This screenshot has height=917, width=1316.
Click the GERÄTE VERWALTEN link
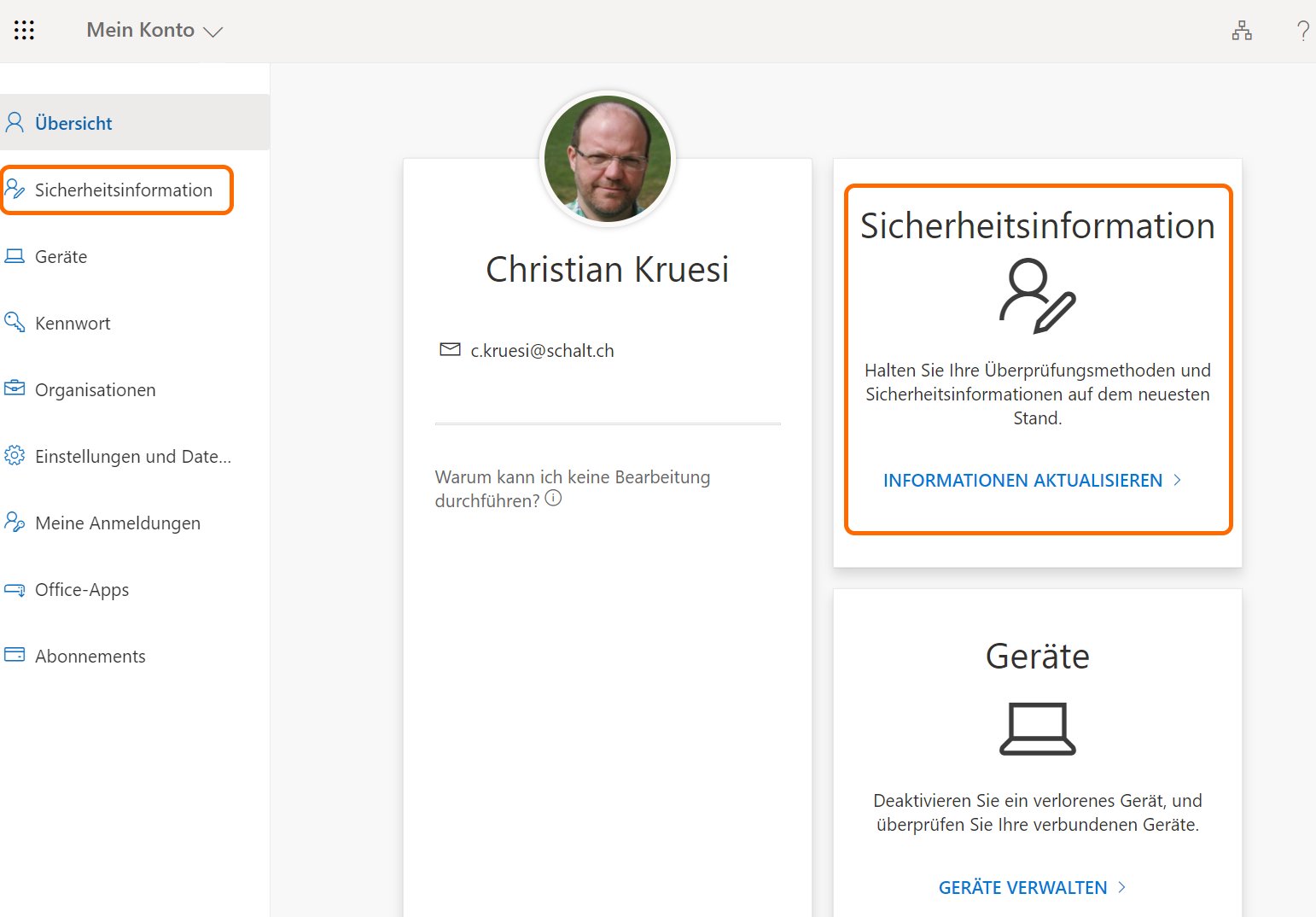point(1022,887)
